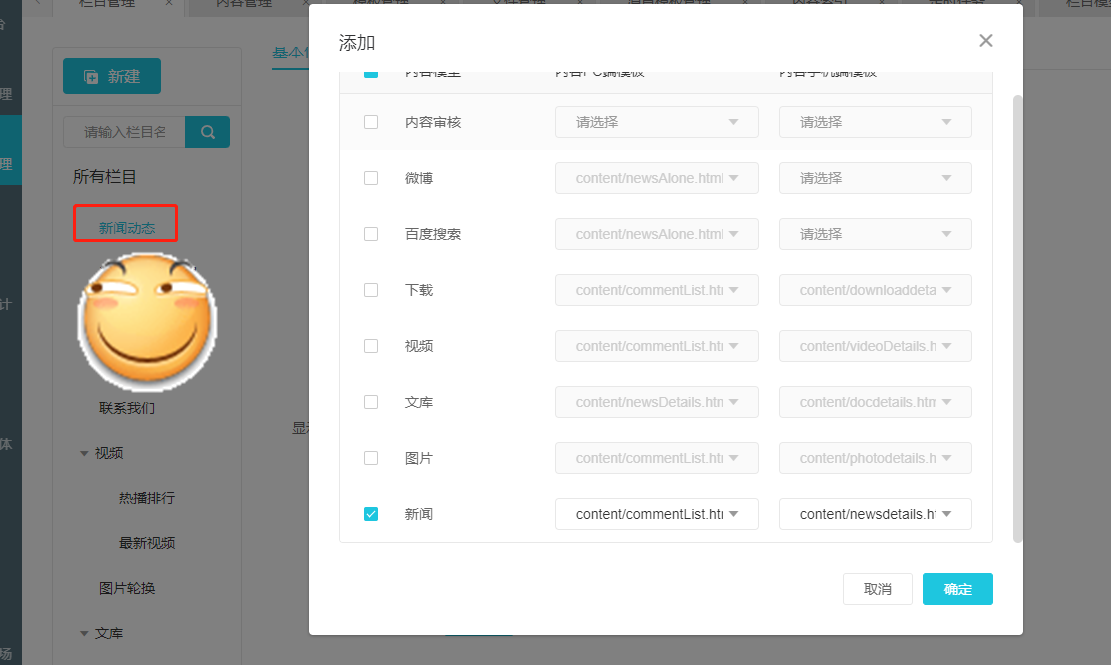The image size is (1111, 665).
Task: Click the 新建 button with plus icon
Action: pyautogui.click(x=112, y=77)
